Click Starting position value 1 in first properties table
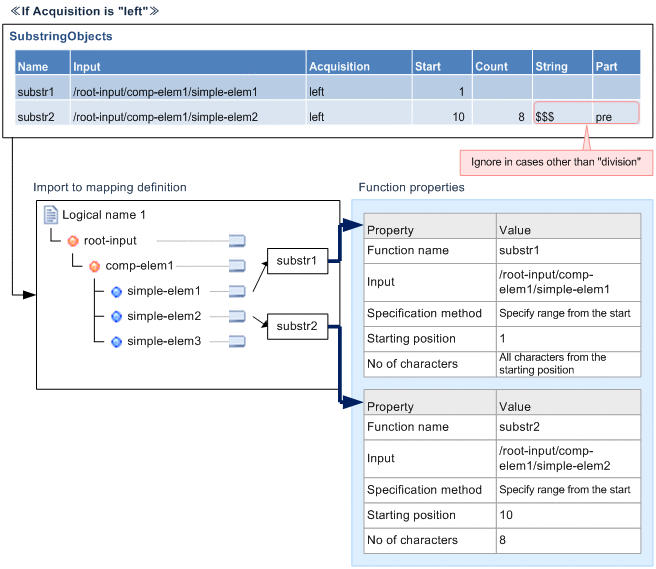The height and width of the screenshot is (569, 656). [568, 338]
